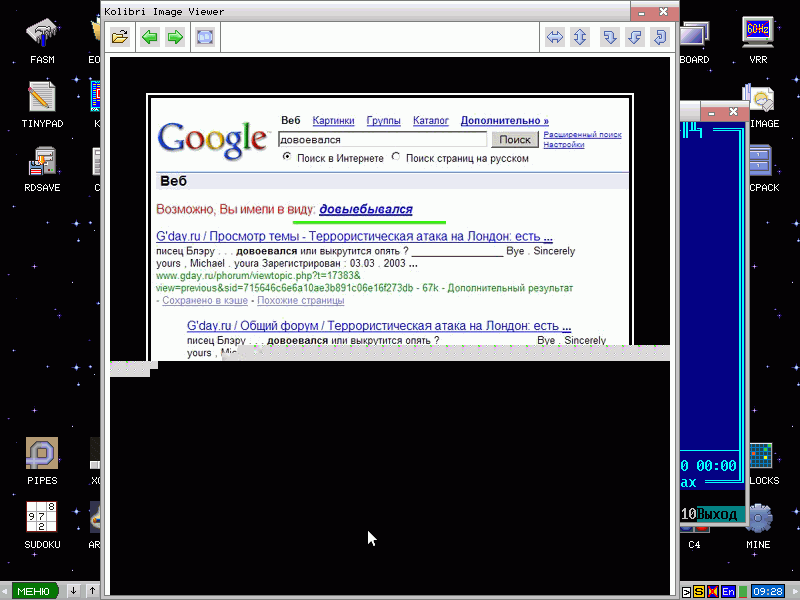Go to previous image with left green arrow
This screenshot has width=800, height=600.
tap(149, 38)
